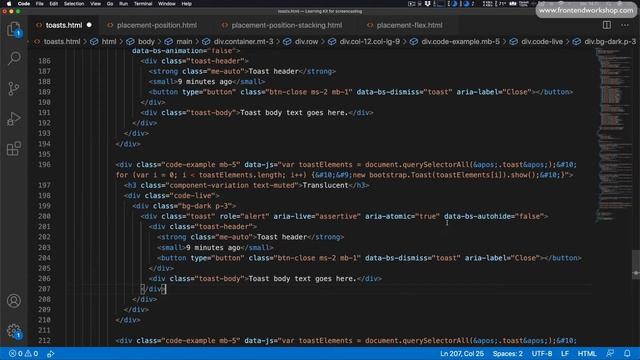Open the Edit menu
This screenshot has width=640, height=360.
(53, 4)
